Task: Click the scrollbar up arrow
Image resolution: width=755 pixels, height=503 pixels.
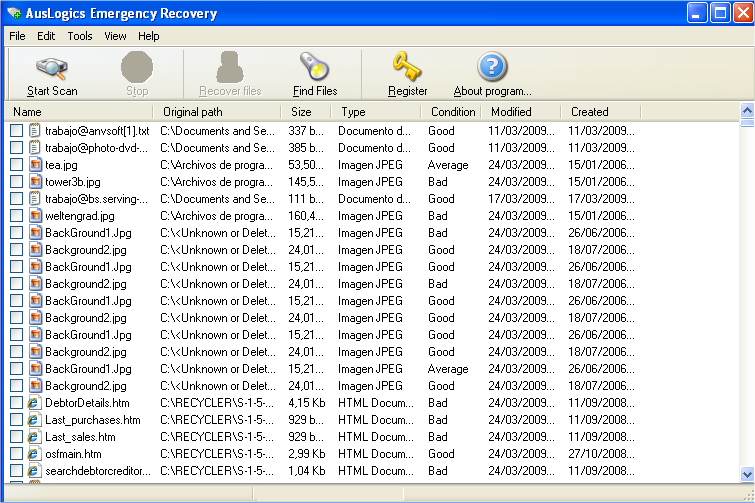Action: pyautogui.click(x=747, y=111)
